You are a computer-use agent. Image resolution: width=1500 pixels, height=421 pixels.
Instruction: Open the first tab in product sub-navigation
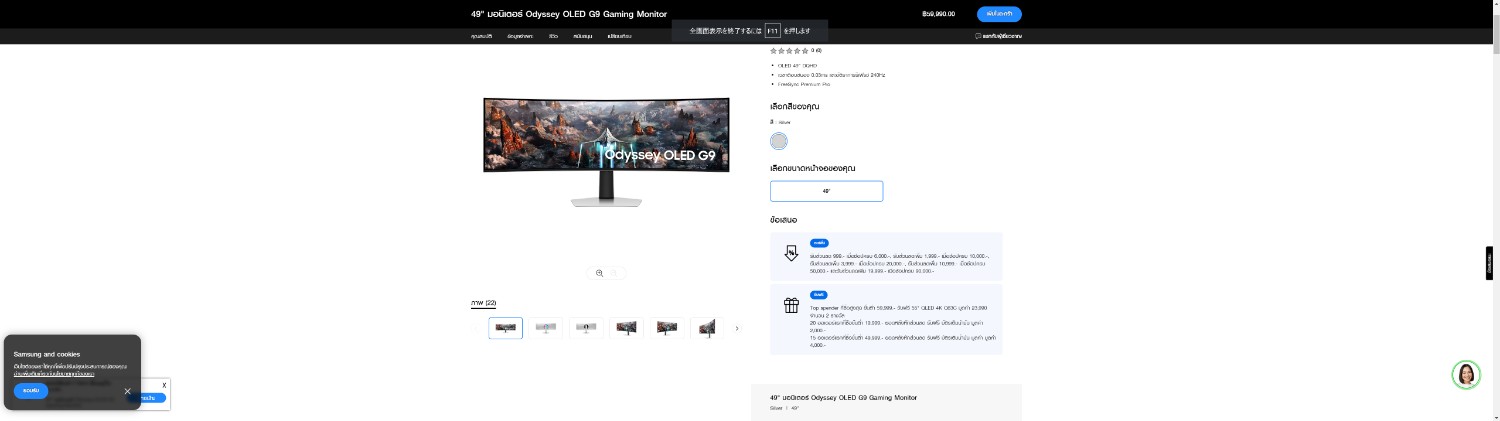tap(482, 36)
